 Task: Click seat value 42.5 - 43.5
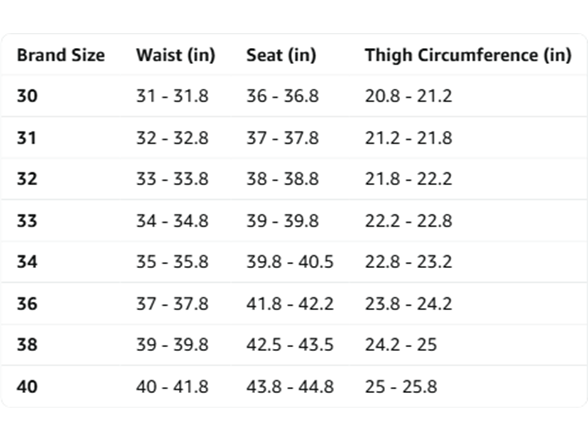[290, 345]
